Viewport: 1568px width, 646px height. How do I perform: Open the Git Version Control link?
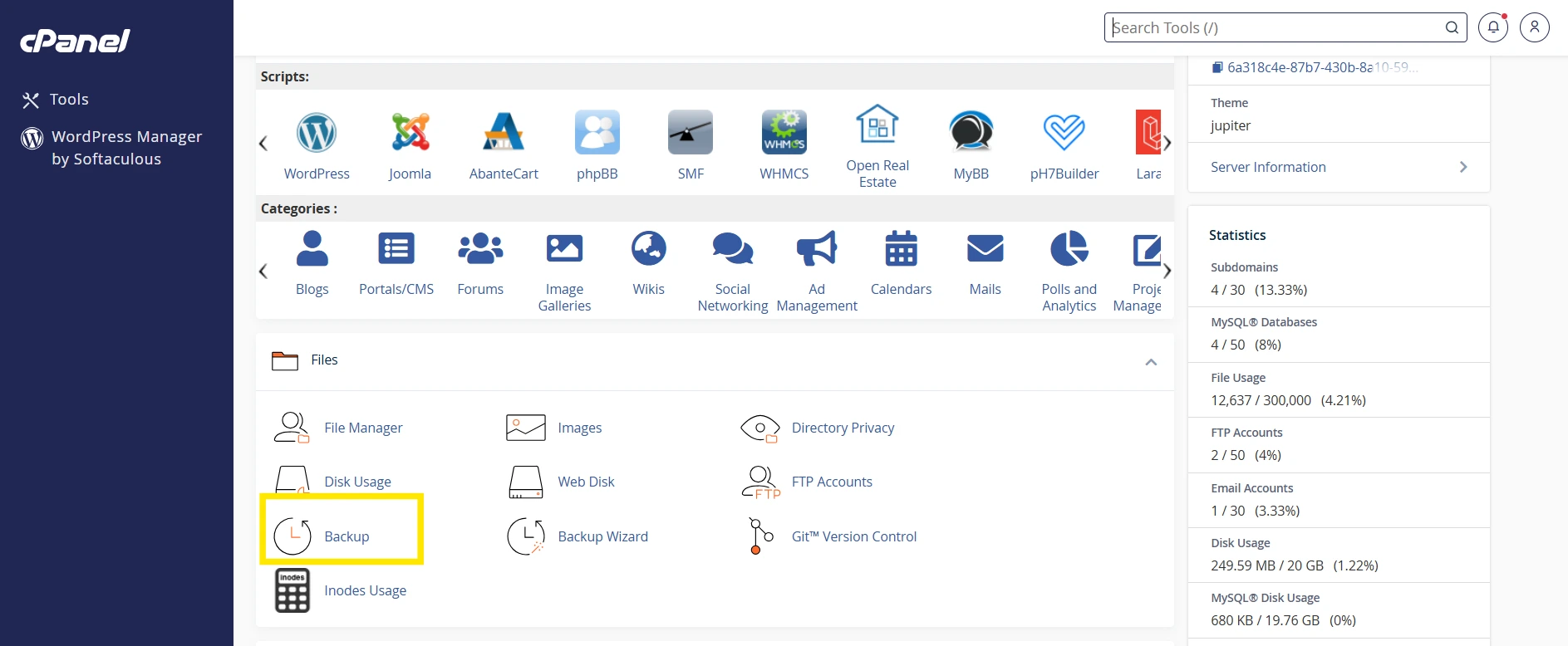(854, 536)
